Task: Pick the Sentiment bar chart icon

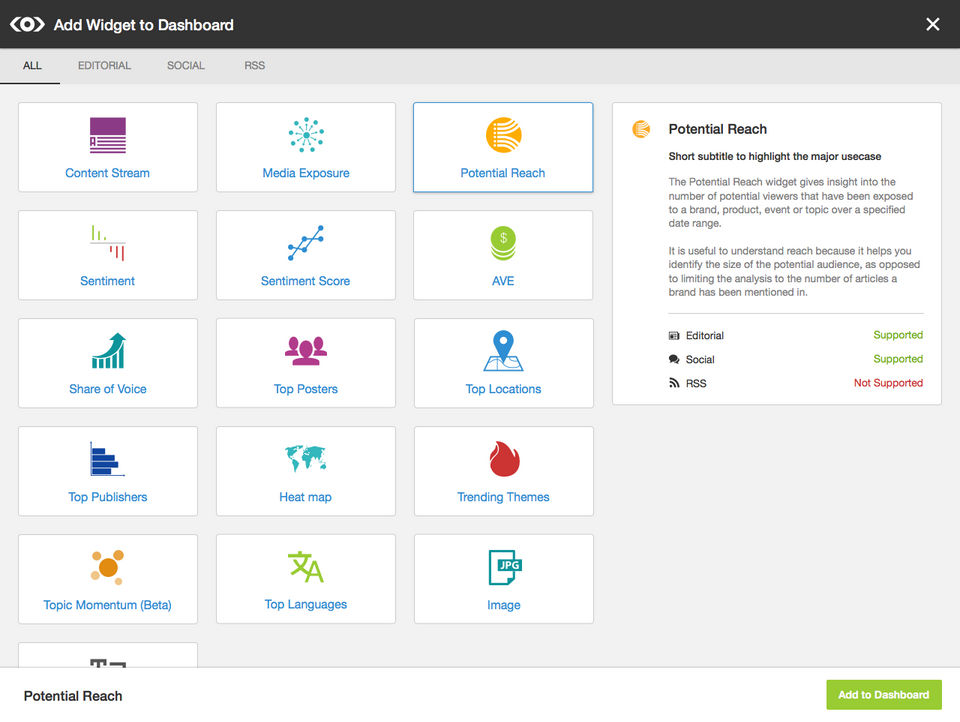Action: click(x=108, y=243)
